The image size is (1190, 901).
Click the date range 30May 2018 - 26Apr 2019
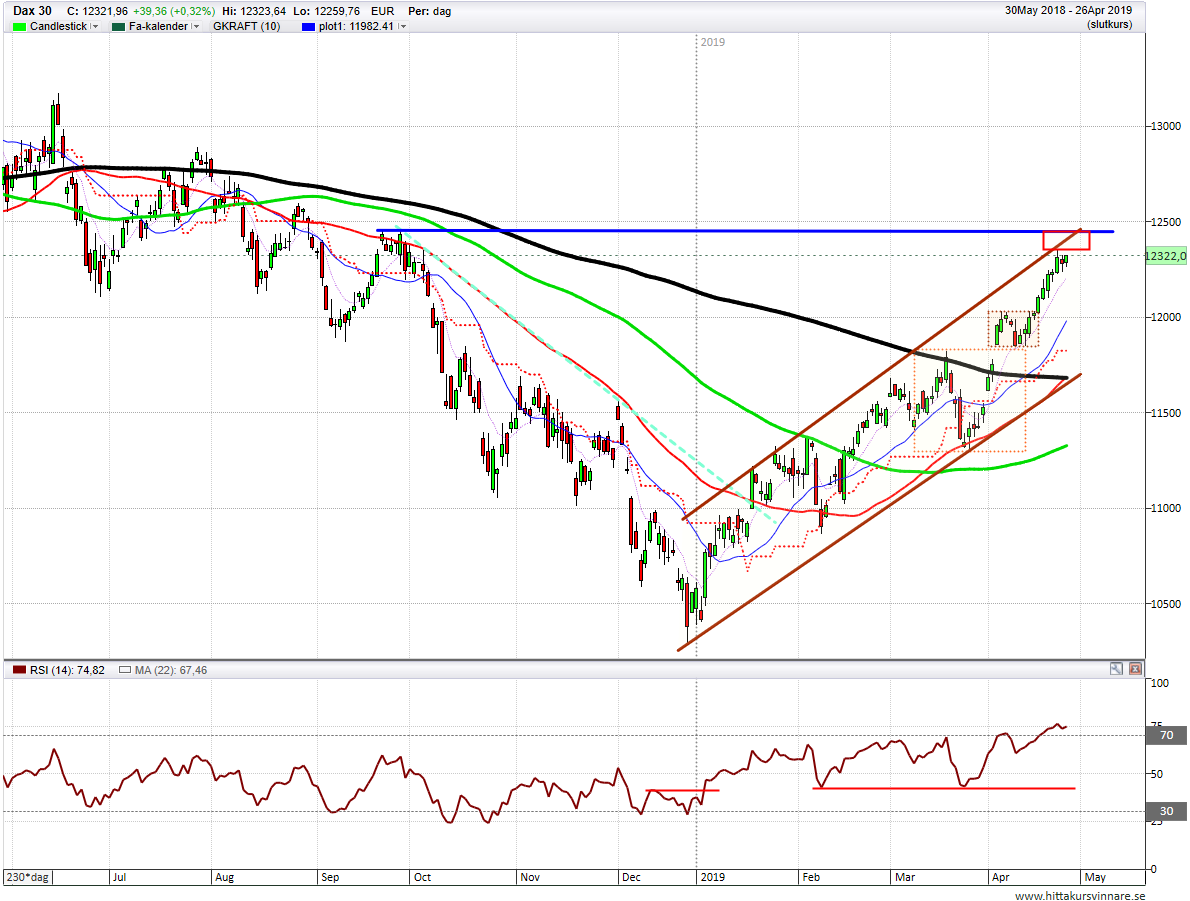click(x=1069, y=11)
